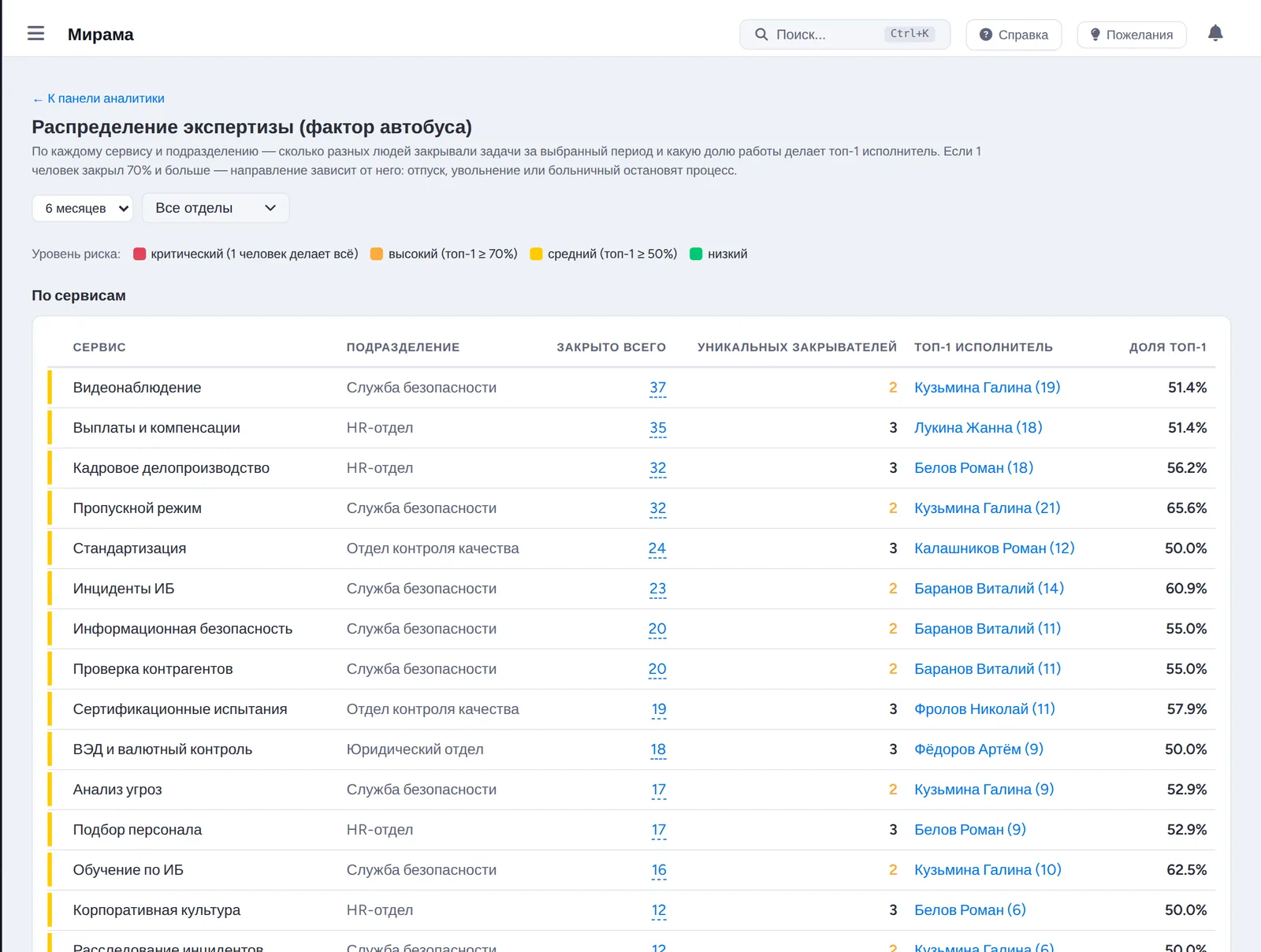Open Кузьмина Галина (21) performer link

tap(987, 508)
